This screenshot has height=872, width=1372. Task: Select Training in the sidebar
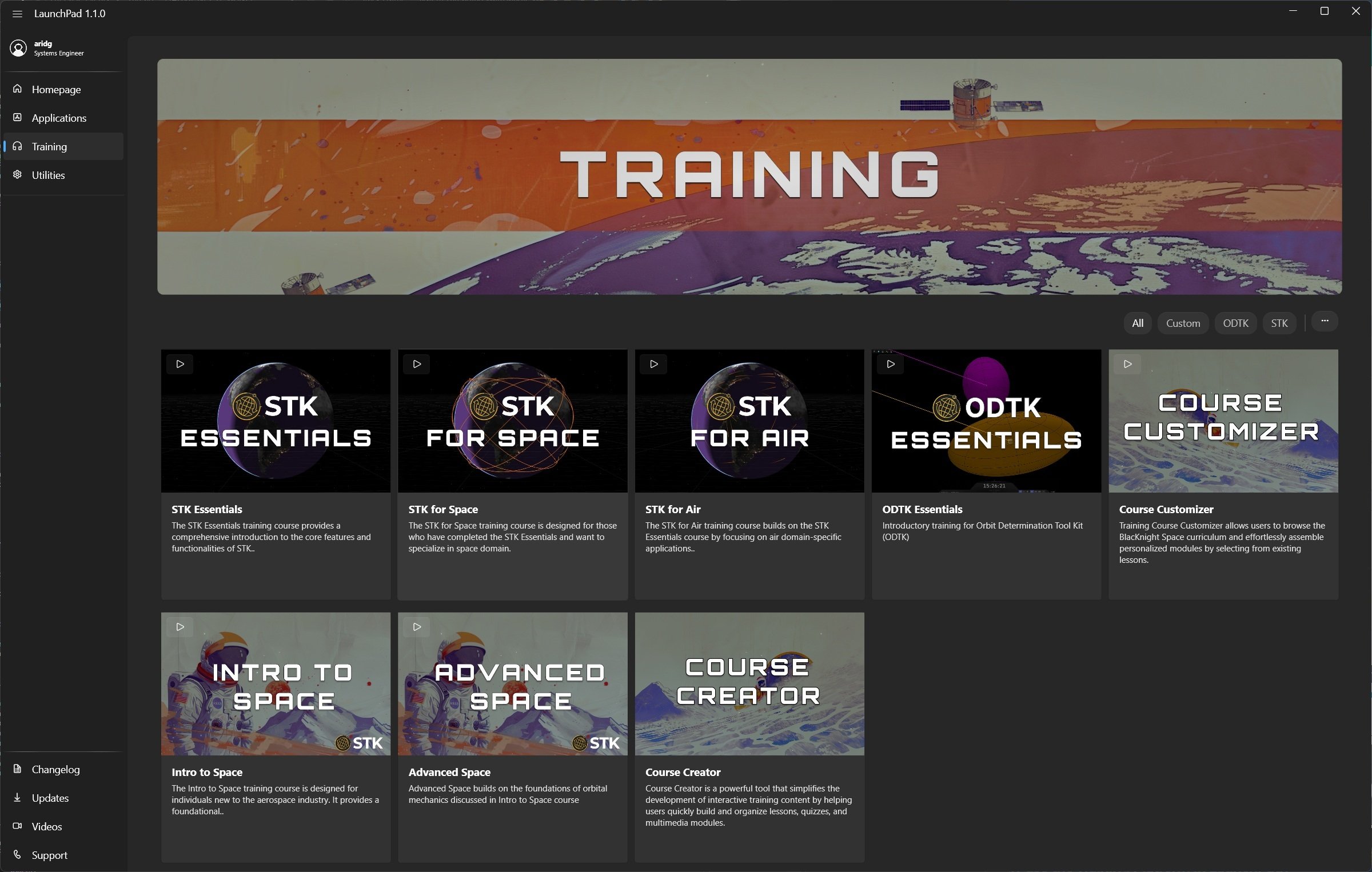coord(63,146)
